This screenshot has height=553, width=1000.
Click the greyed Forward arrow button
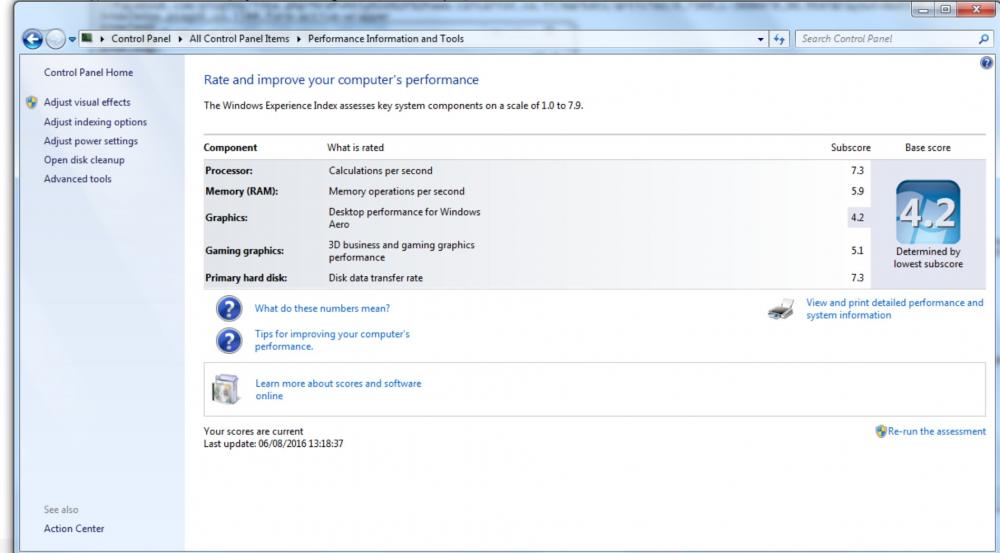56,40
